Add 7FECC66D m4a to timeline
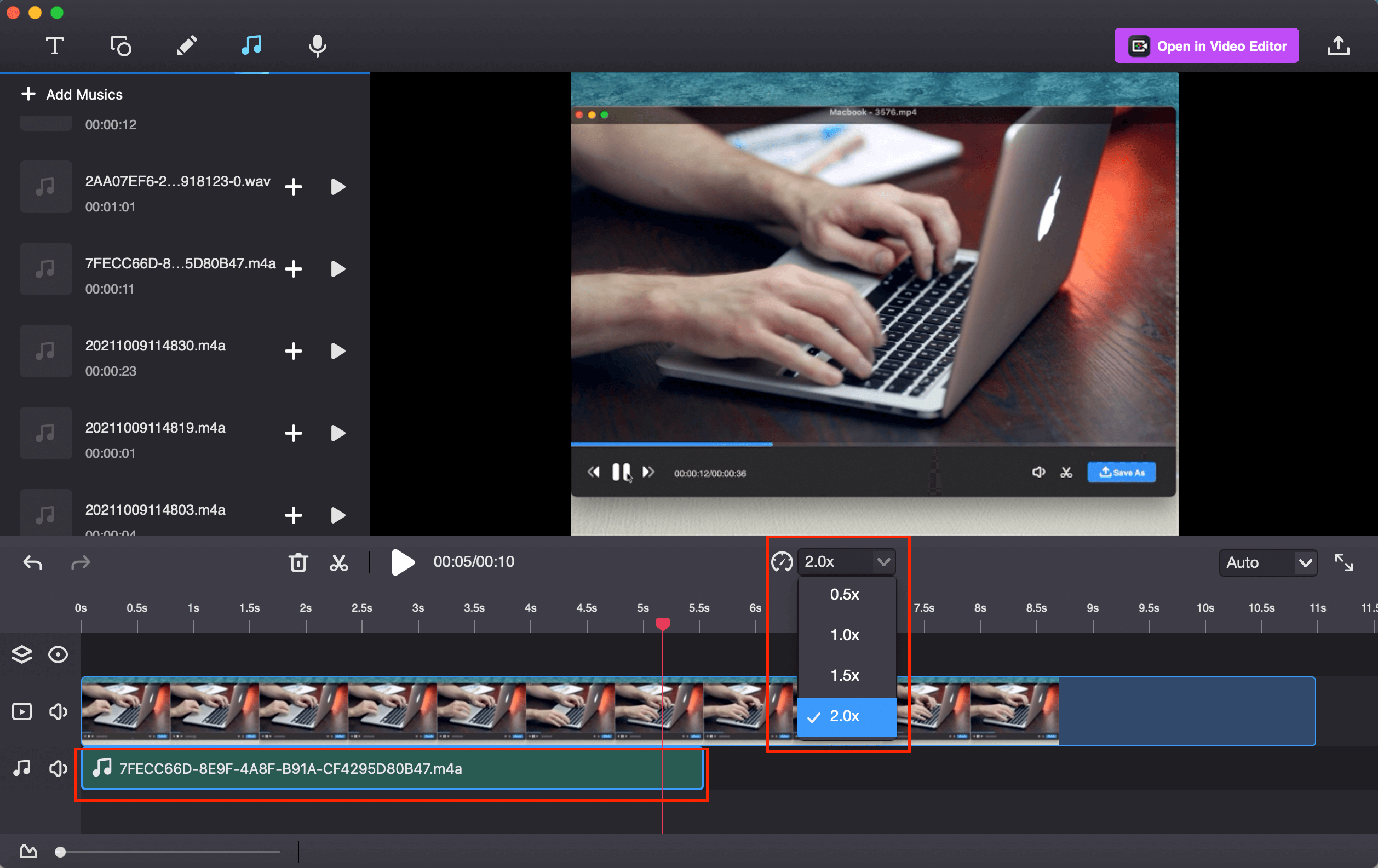Image resolution: width=1378 pixels, height=868 pixels. coord(294,269)
